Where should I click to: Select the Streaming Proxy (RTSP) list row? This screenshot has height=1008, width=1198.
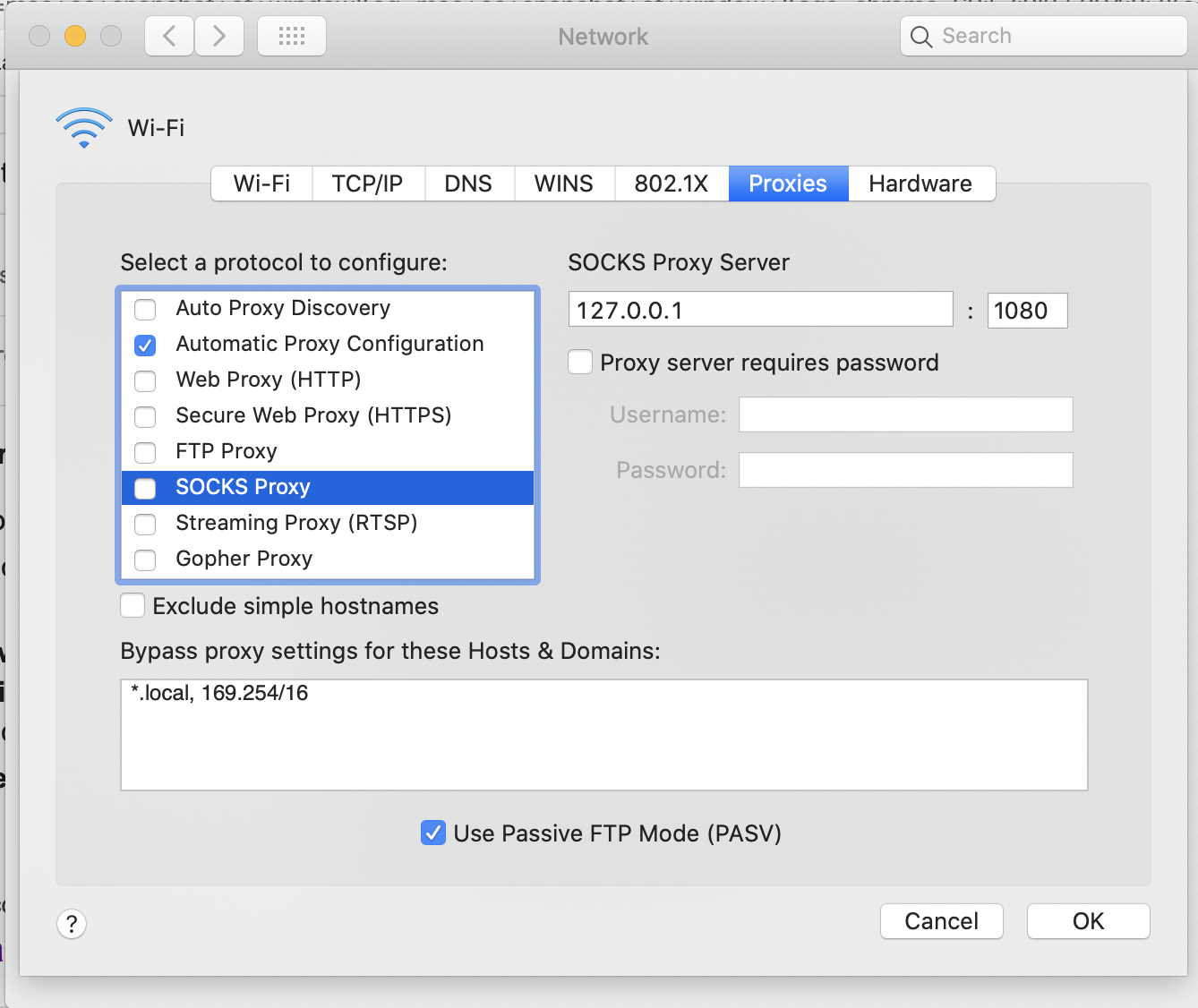coord(295,523)
